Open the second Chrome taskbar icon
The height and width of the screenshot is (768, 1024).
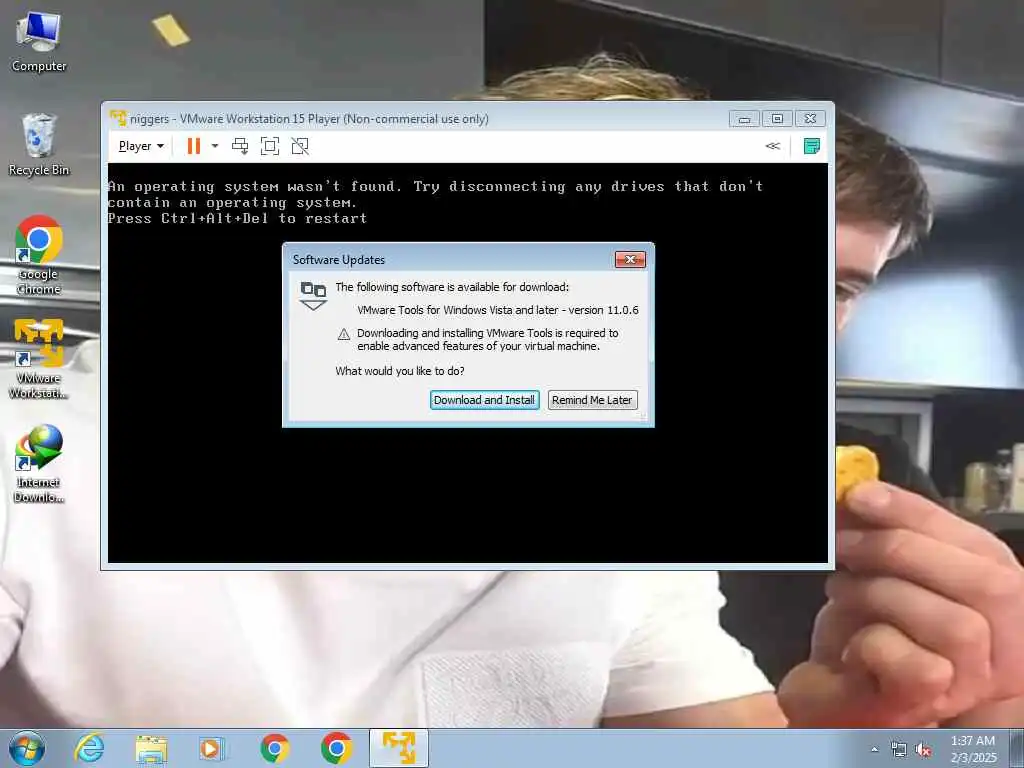click(x=336, y=748)
